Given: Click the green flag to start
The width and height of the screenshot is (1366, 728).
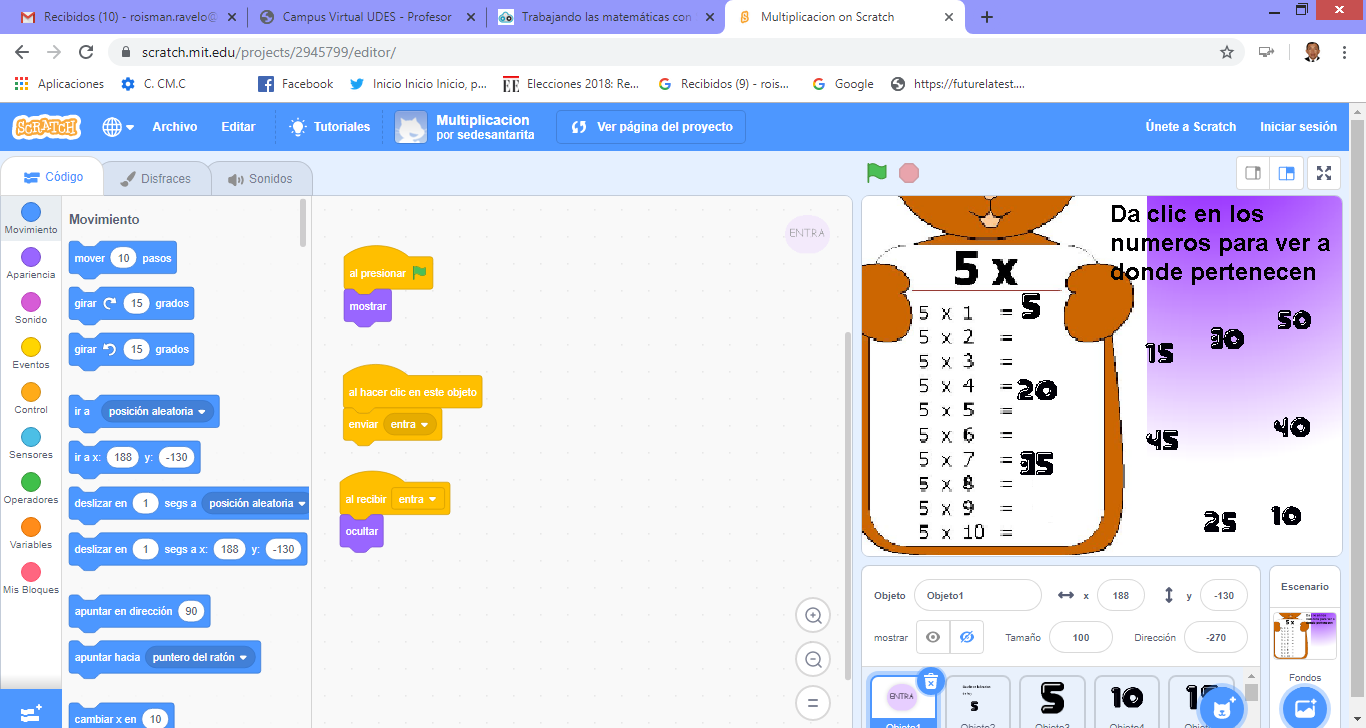Looking at the screenshot, I should (877, 173).
